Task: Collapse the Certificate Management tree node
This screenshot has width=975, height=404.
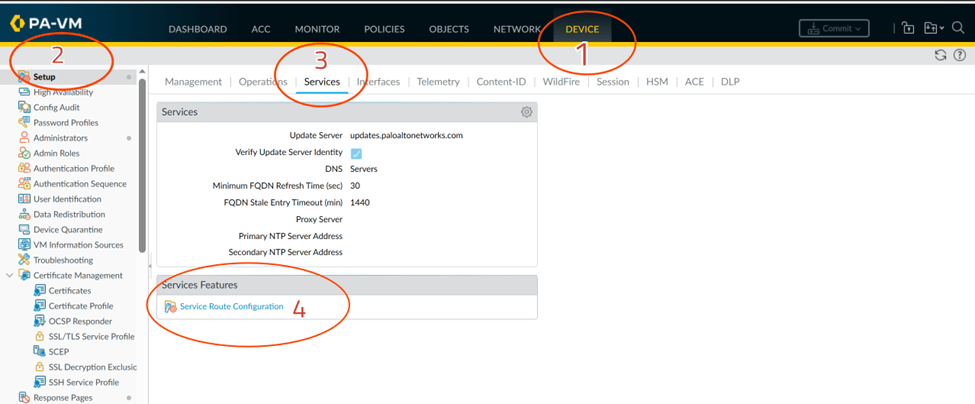Action: [x=9, y=275]
